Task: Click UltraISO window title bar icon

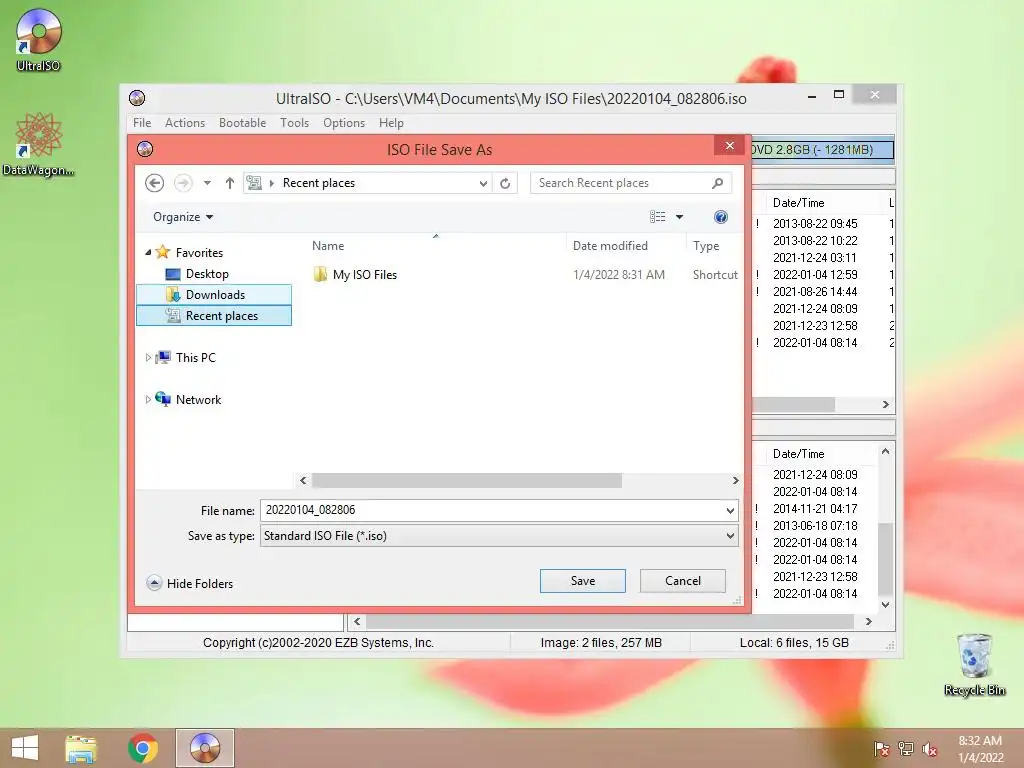Action: tap(137, 98)
